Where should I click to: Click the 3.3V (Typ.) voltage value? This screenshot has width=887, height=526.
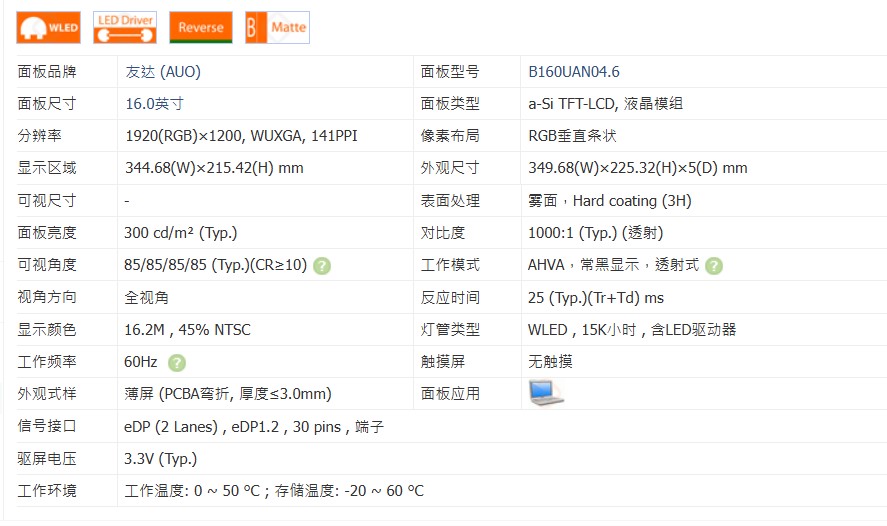click(160, 459)
